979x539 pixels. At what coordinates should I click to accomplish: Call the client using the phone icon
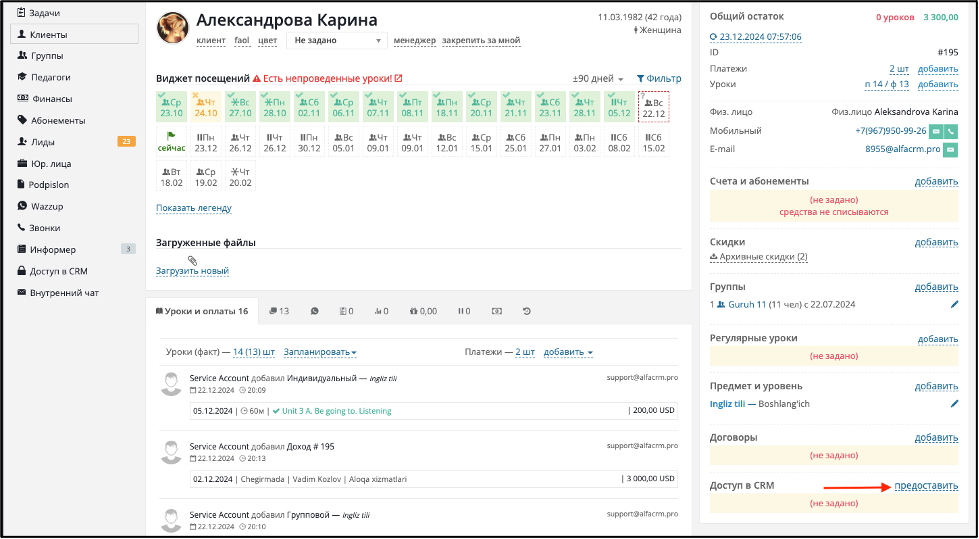[x=950, y=131]
